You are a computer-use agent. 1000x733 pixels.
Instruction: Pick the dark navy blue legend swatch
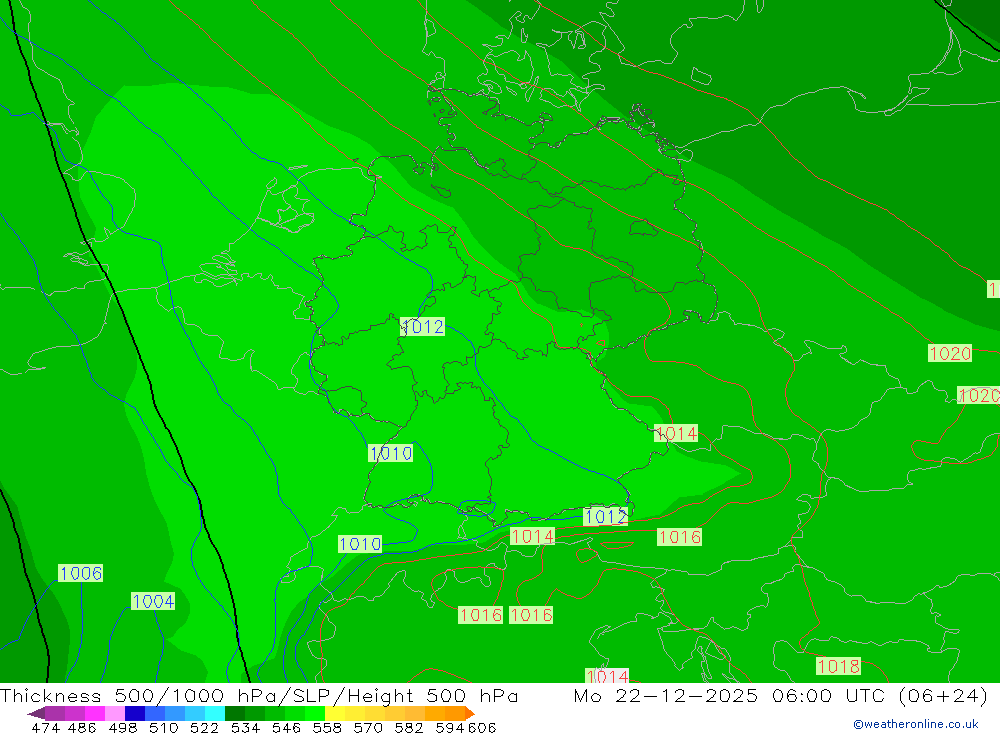[135, 713]
